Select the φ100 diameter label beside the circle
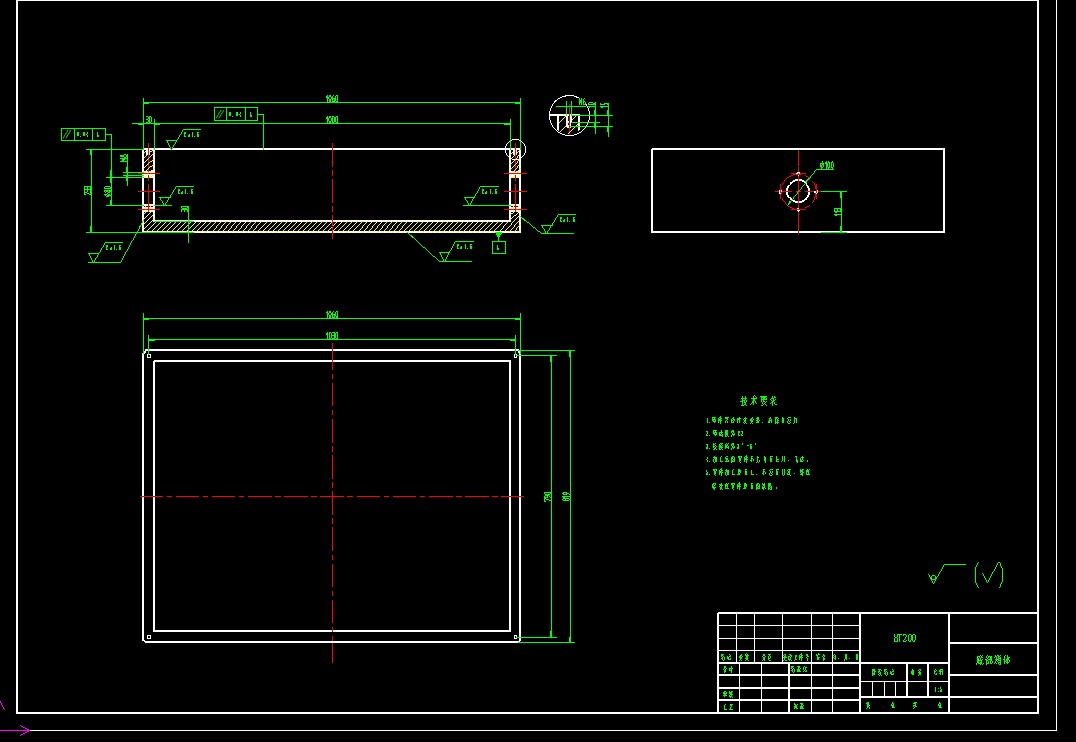Screen dimensions: 1076x742 [827, 165]
